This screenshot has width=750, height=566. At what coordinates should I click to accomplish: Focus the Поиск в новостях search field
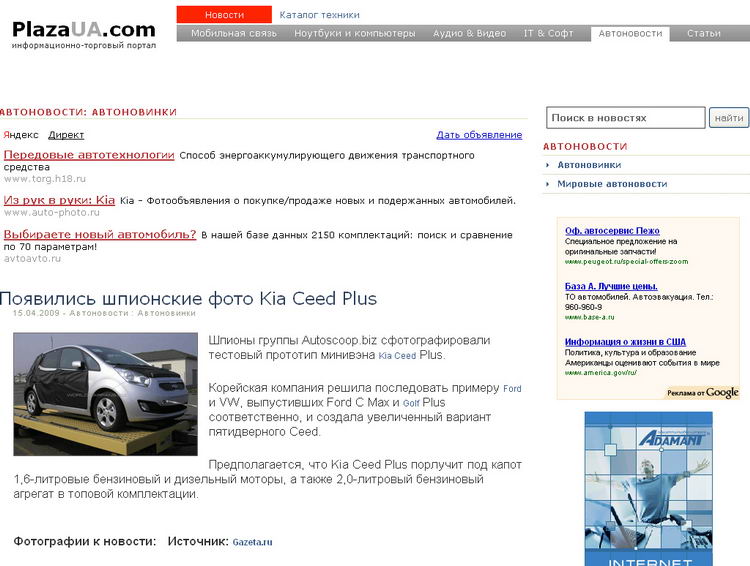626,118
